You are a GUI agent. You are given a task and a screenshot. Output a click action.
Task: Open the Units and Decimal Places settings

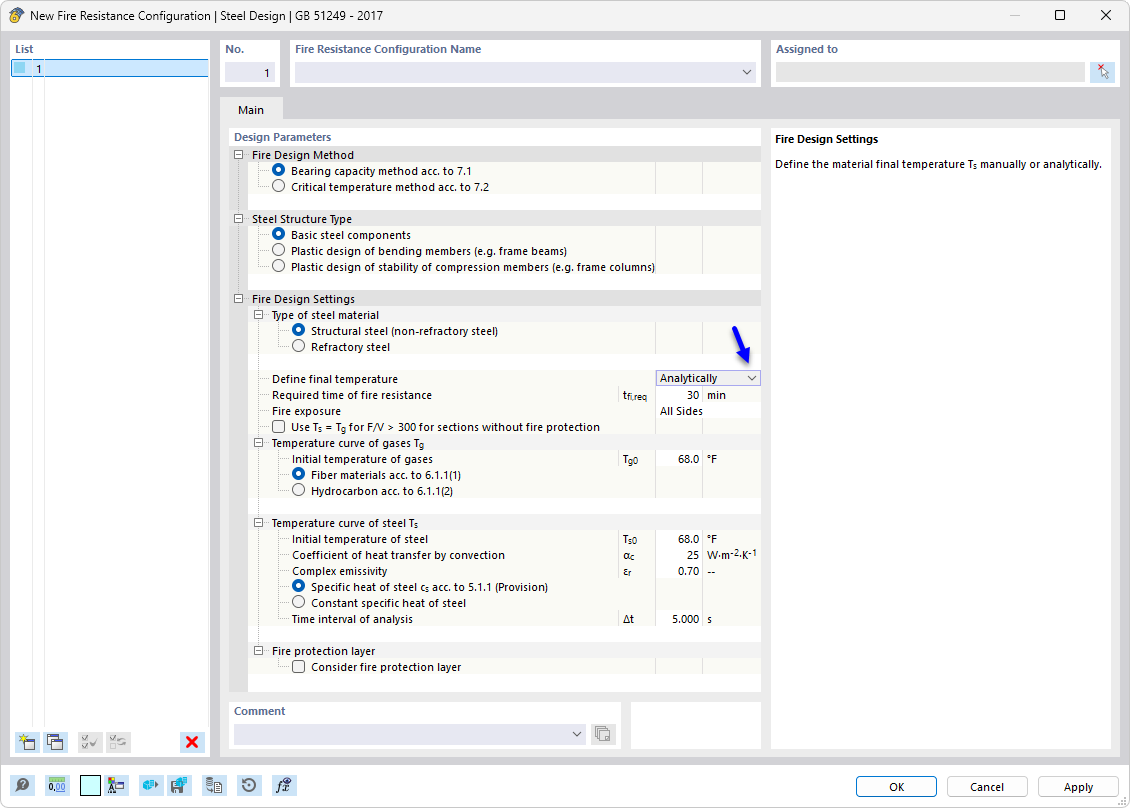coord(57,785)
